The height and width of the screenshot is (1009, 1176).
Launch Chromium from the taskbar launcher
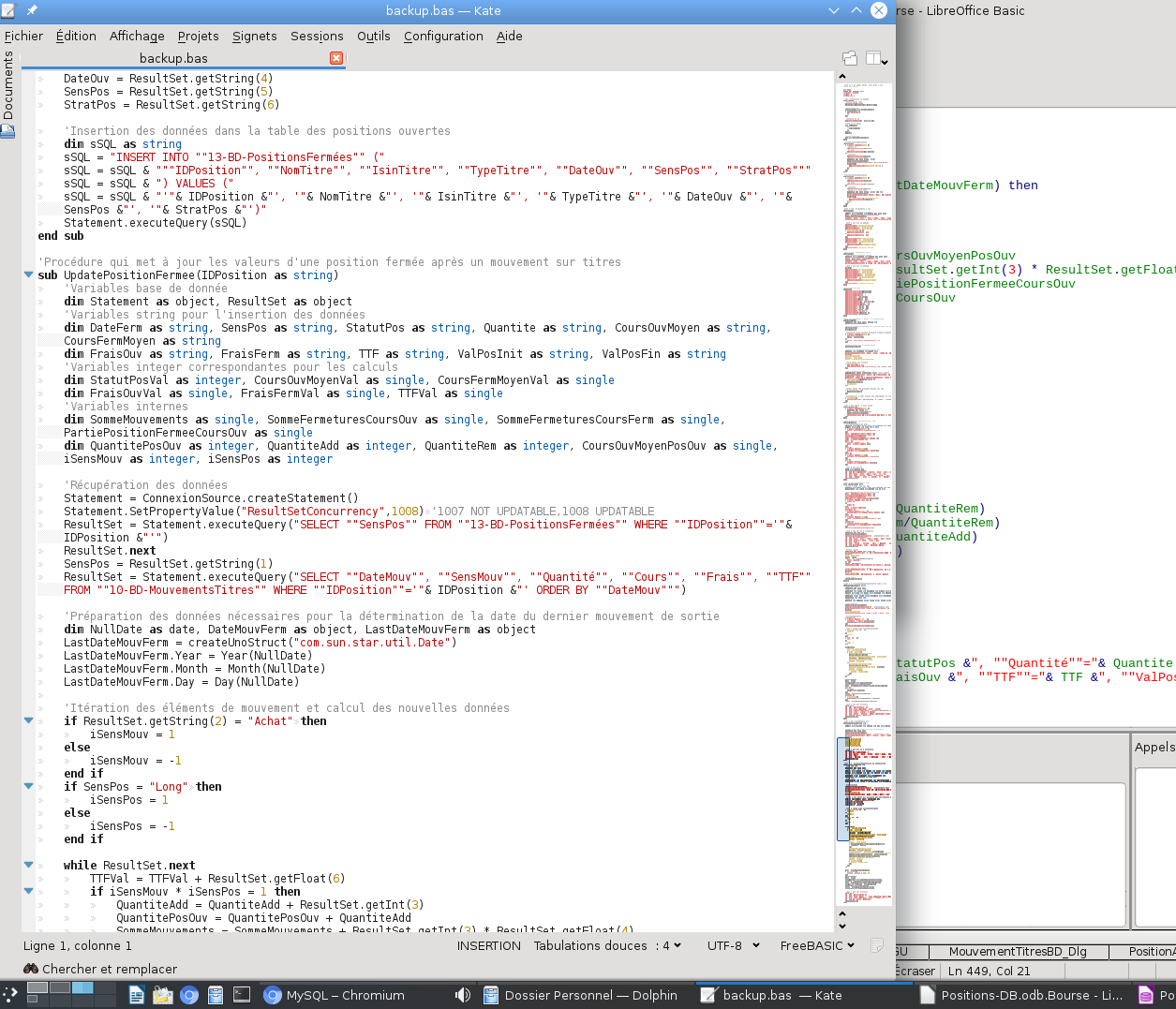click(189, 995)
